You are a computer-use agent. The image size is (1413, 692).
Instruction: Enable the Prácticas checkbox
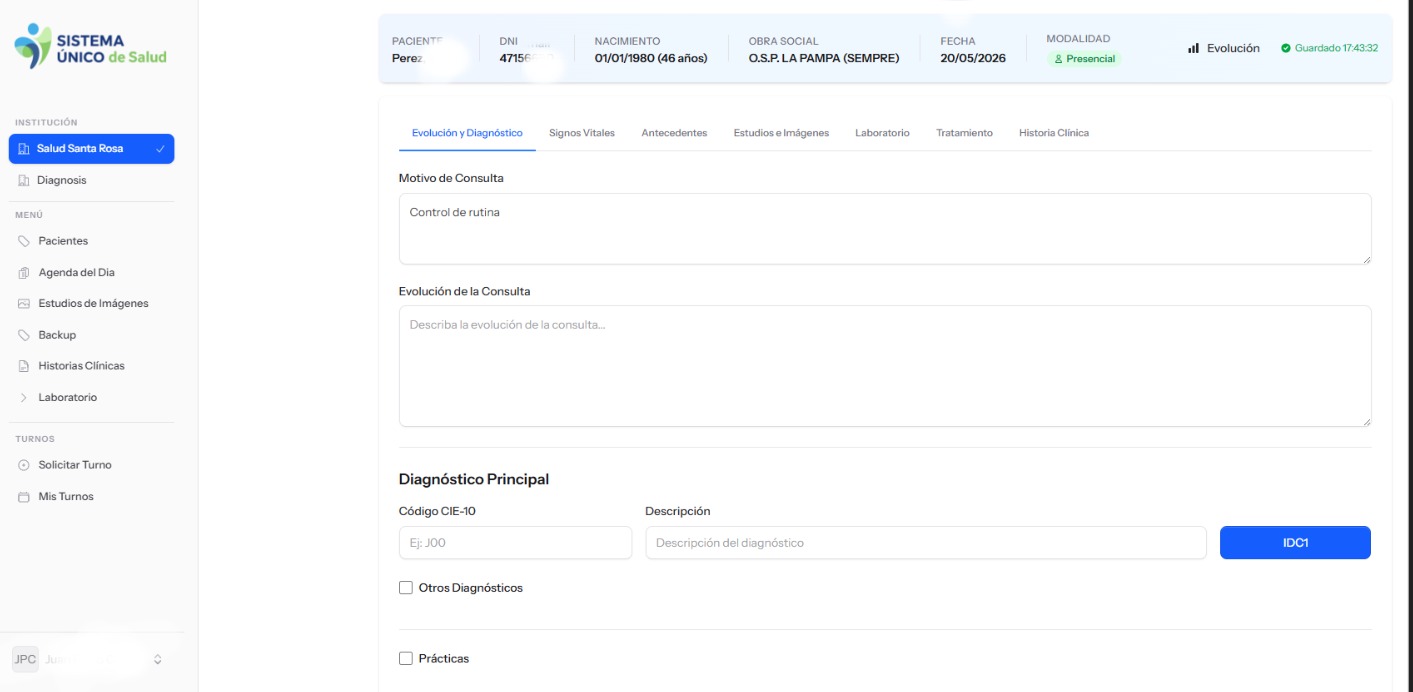[x=406, y=659]
